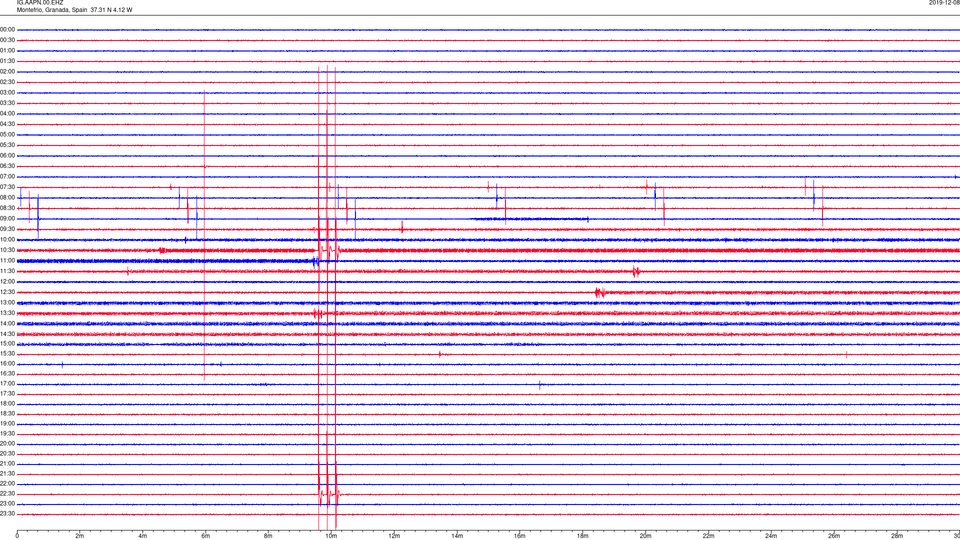960x540 pixels.
Task: Click the 10m minute-axis label
Action: pyautogui.click(x=331, y=536)
